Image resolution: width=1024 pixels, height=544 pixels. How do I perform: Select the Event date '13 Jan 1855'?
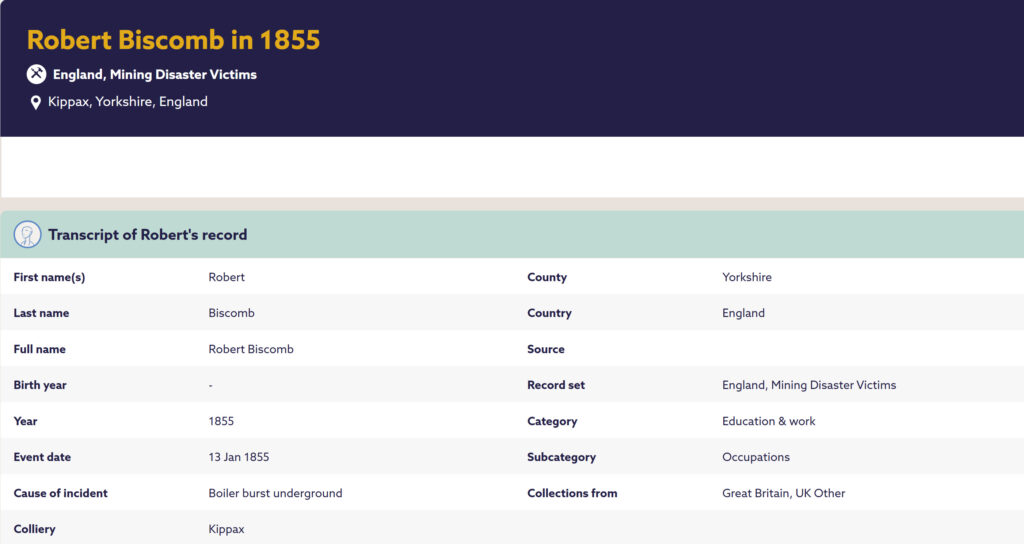coord(238,457)
